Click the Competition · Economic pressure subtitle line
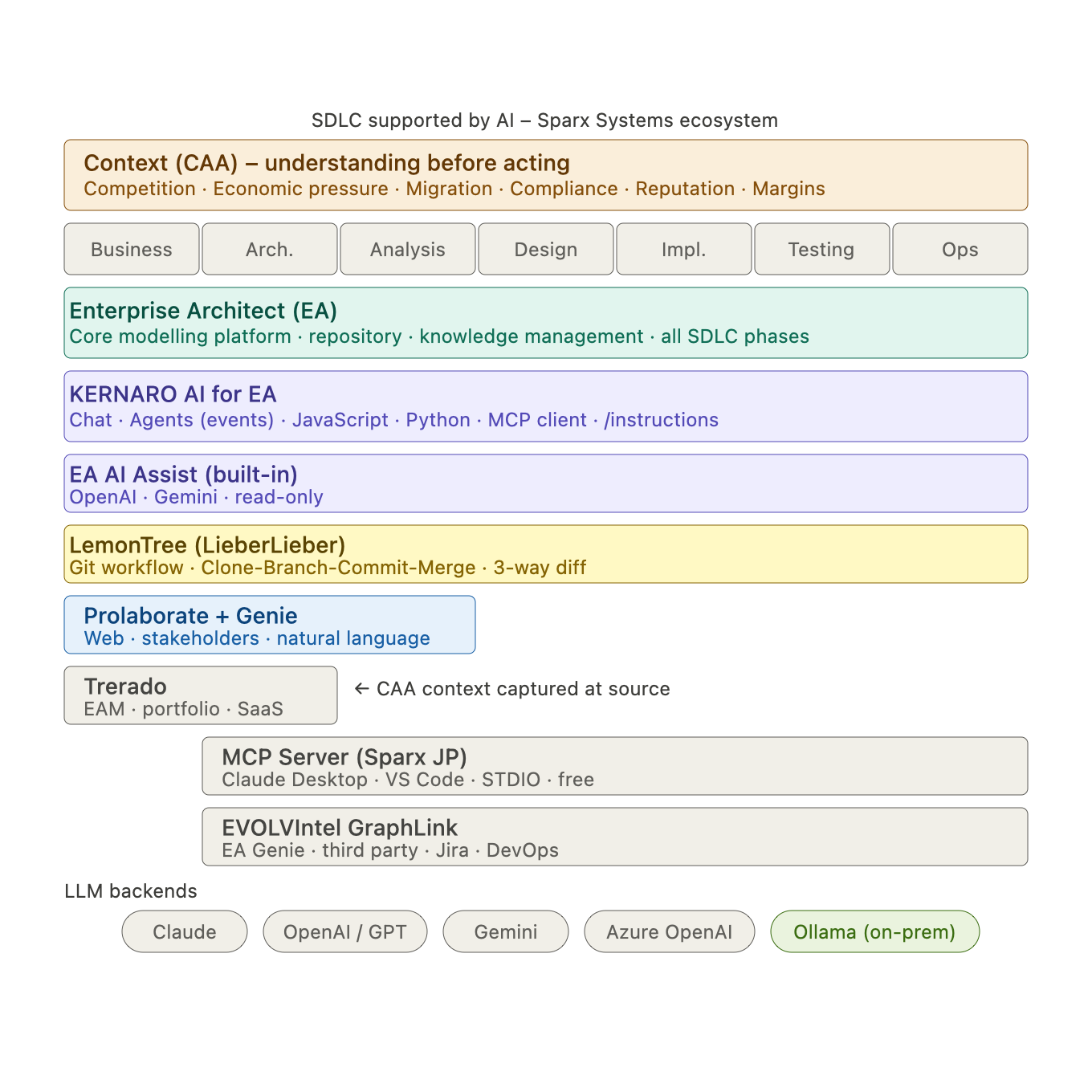Viewport: 1092px width, 1092px height. click(x=454, y=189)
